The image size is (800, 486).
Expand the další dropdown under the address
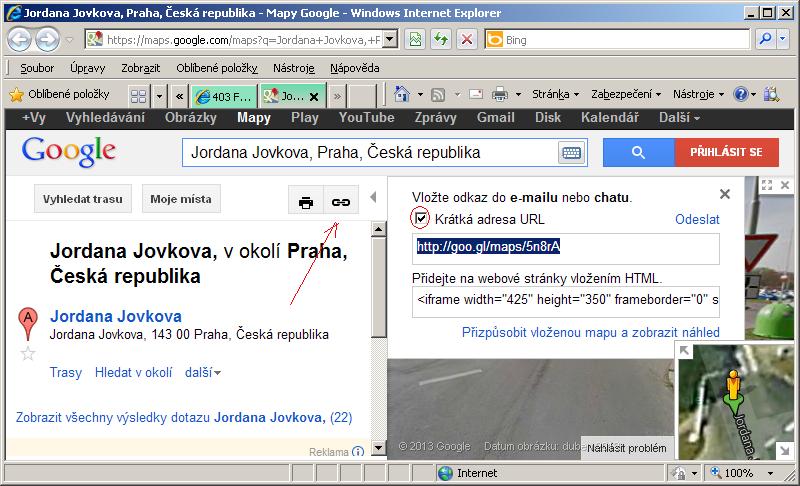(203, 373)
